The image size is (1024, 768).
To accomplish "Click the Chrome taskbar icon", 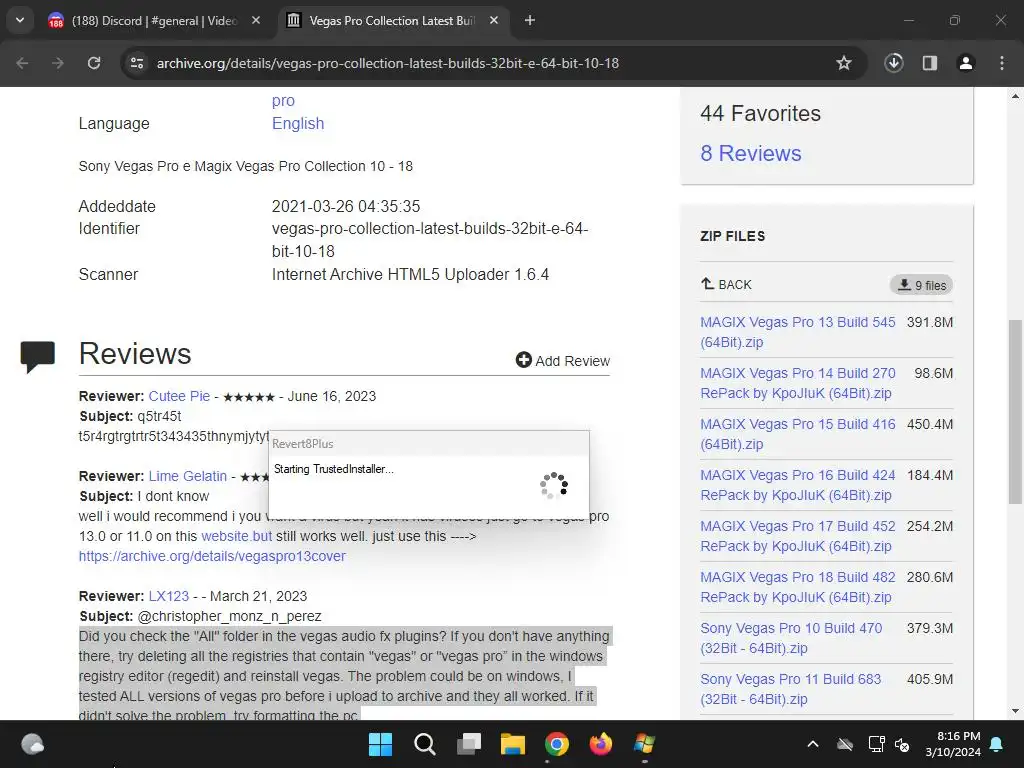I will click(557, 744).
